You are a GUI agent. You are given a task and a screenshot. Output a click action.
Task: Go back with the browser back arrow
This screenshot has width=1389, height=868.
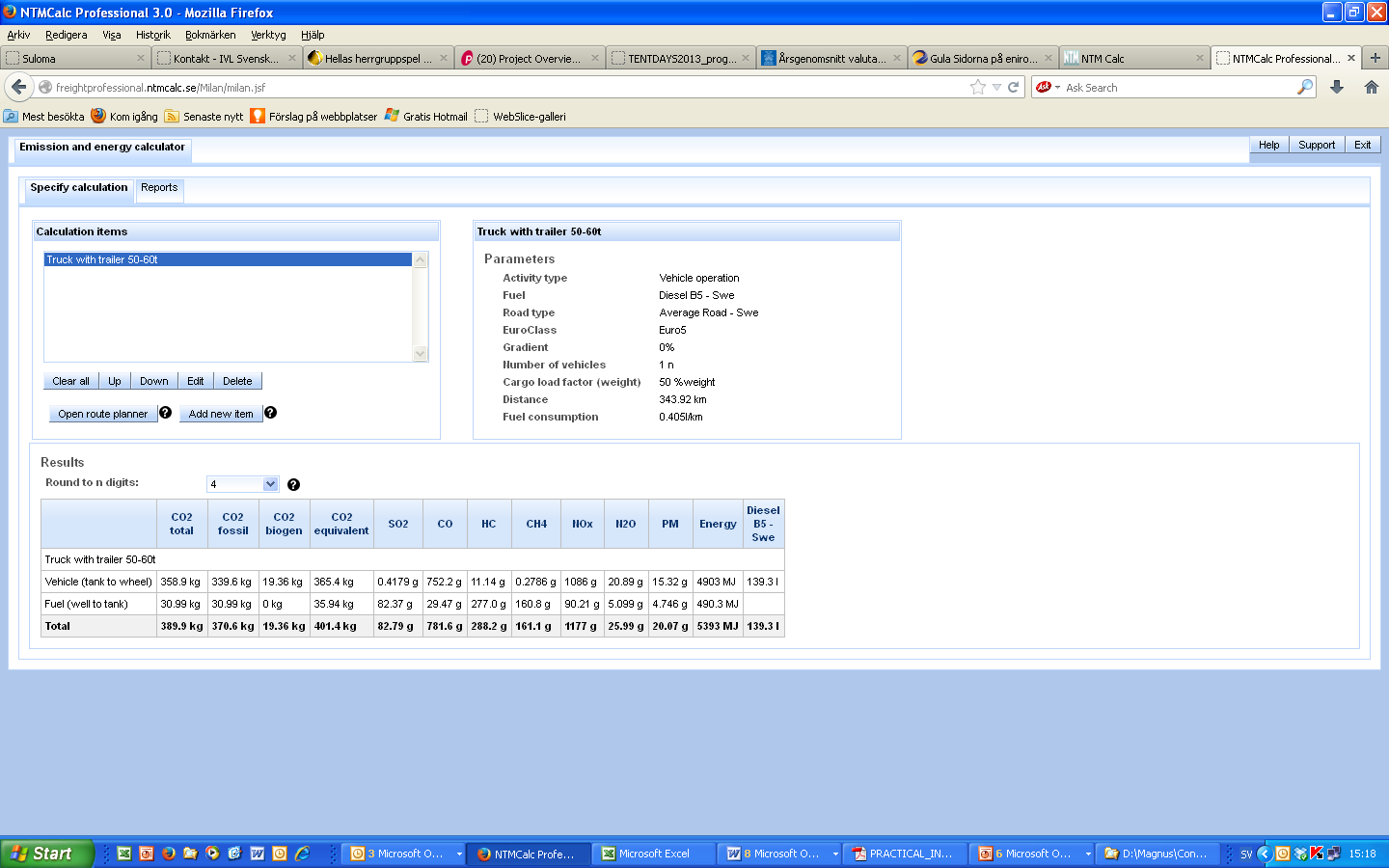[x=18, y=87]
